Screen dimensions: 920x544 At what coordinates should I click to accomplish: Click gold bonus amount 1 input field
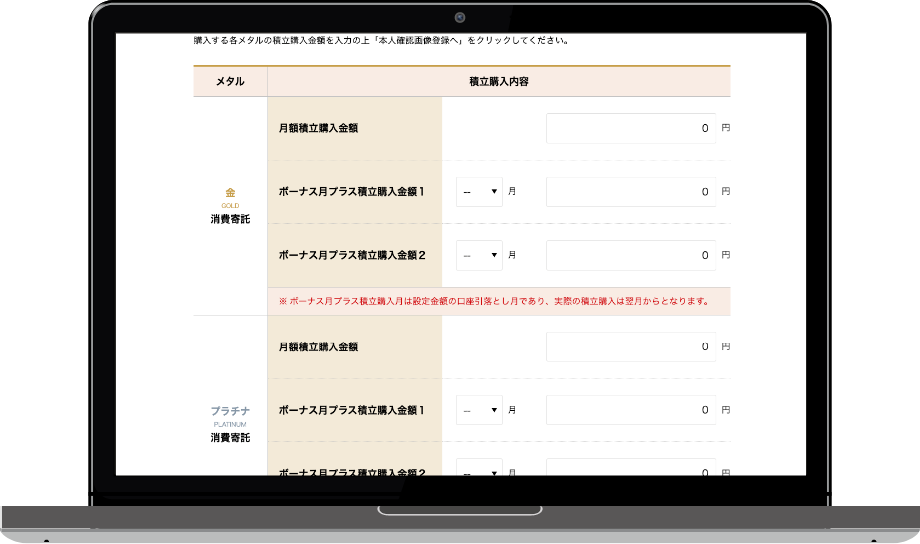point(631,191)
